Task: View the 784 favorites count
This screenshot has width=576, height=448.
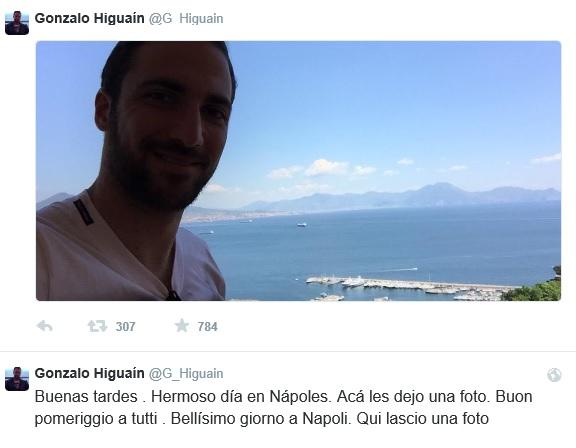Action: pos(208,326)
